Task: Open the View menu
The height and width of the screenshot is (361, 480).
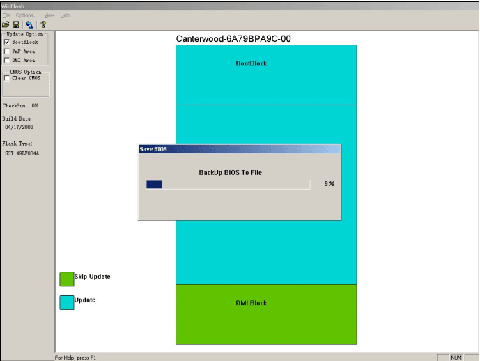Action: pyautogui.click(x=49, y=15)
